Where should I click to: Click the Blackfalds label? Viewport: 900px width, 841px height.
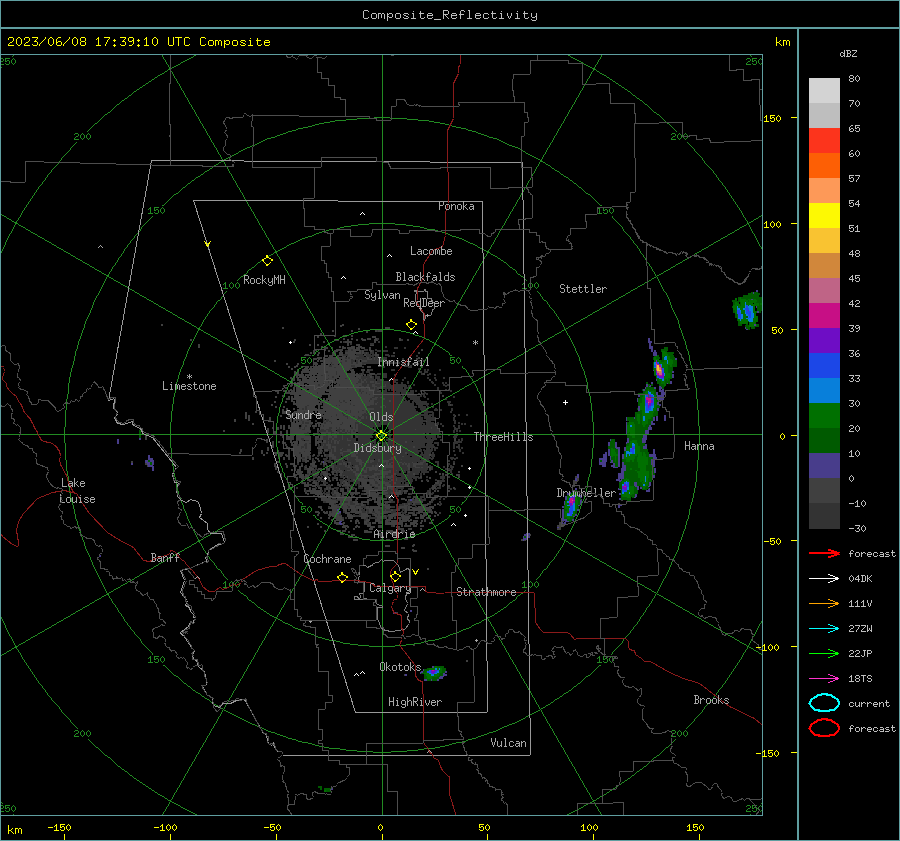tap(425, 277)
